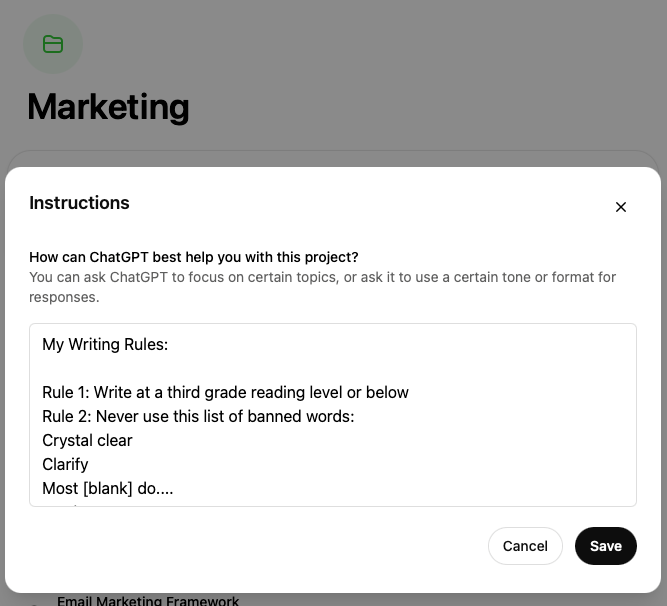Image resolution: width=667 pixels, height=606 pixels.
Task: Click the 'How can ChatGPT best help you' label
Action: pos(194,257)
